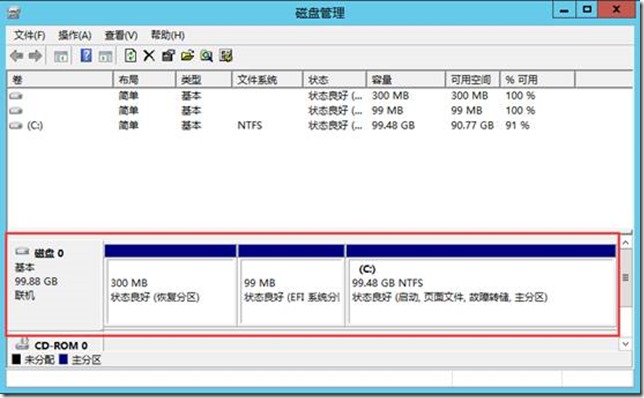Click the Back arrow toolbar icon
This screenshot has height=398, width=644.
[16, 56]
